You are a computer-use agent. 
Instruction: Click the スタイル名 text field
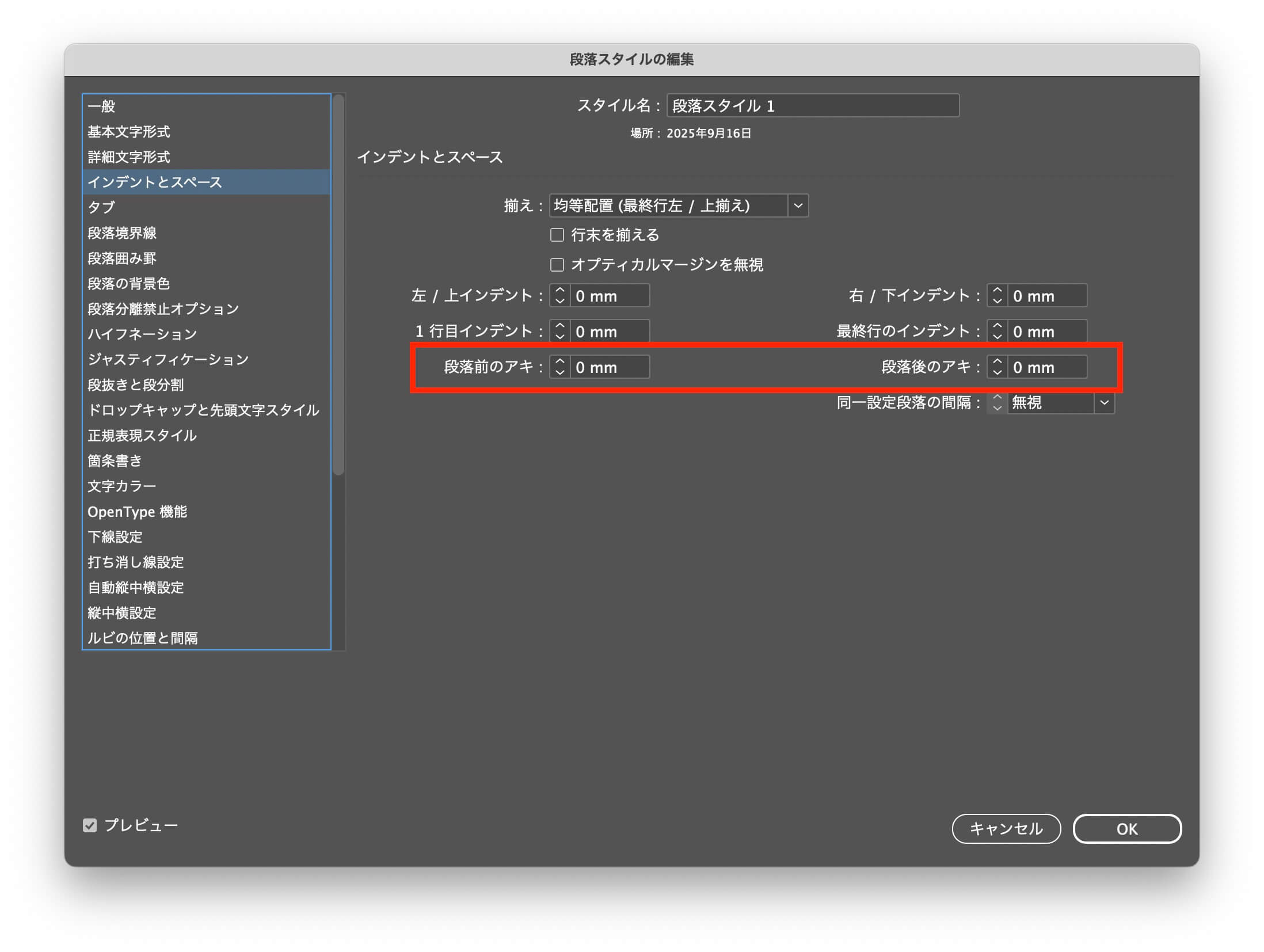point(812,106)
